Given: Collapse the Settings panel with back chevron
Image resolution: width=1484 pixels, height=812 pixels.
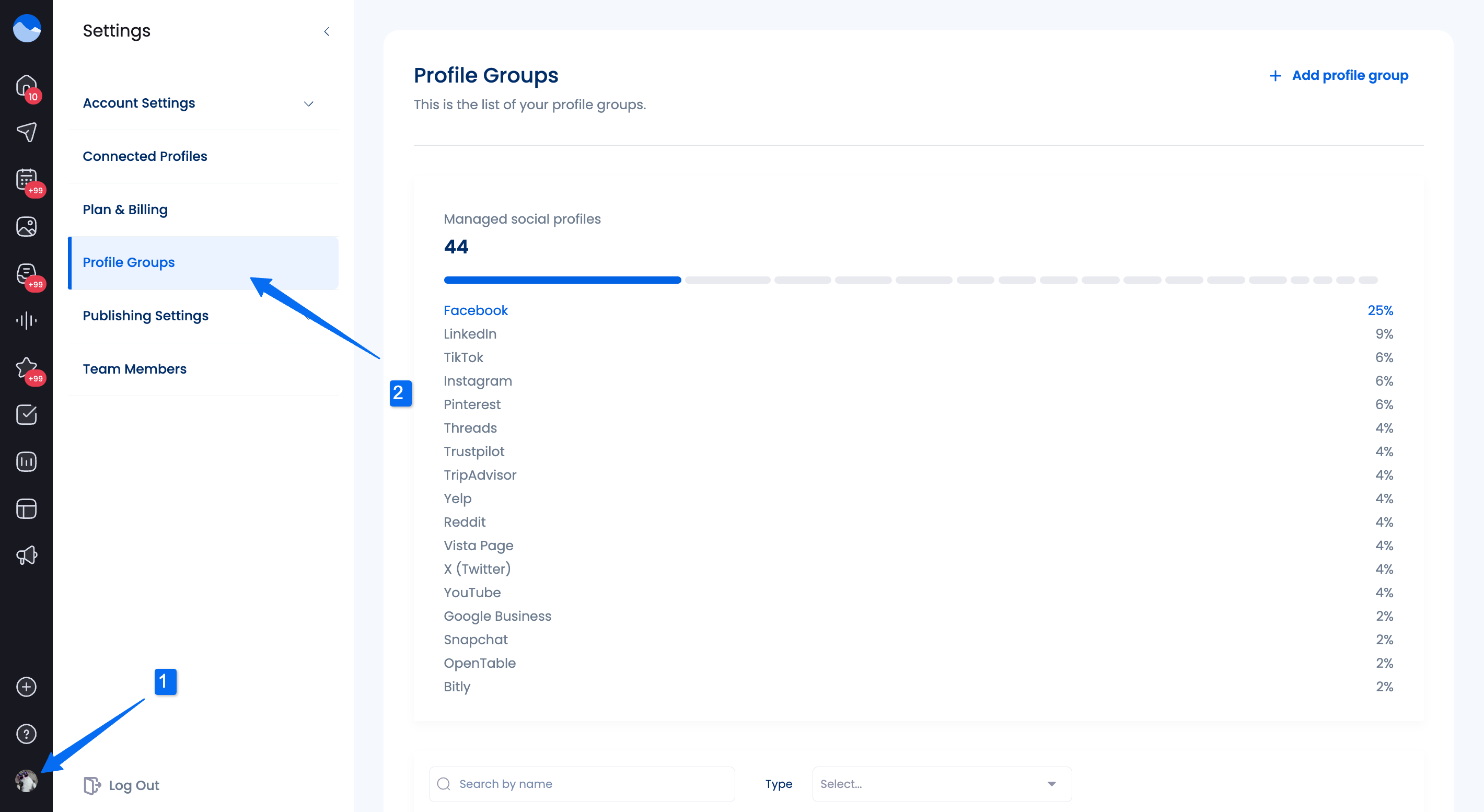Looking at the screenshot, I should [327, 31].
